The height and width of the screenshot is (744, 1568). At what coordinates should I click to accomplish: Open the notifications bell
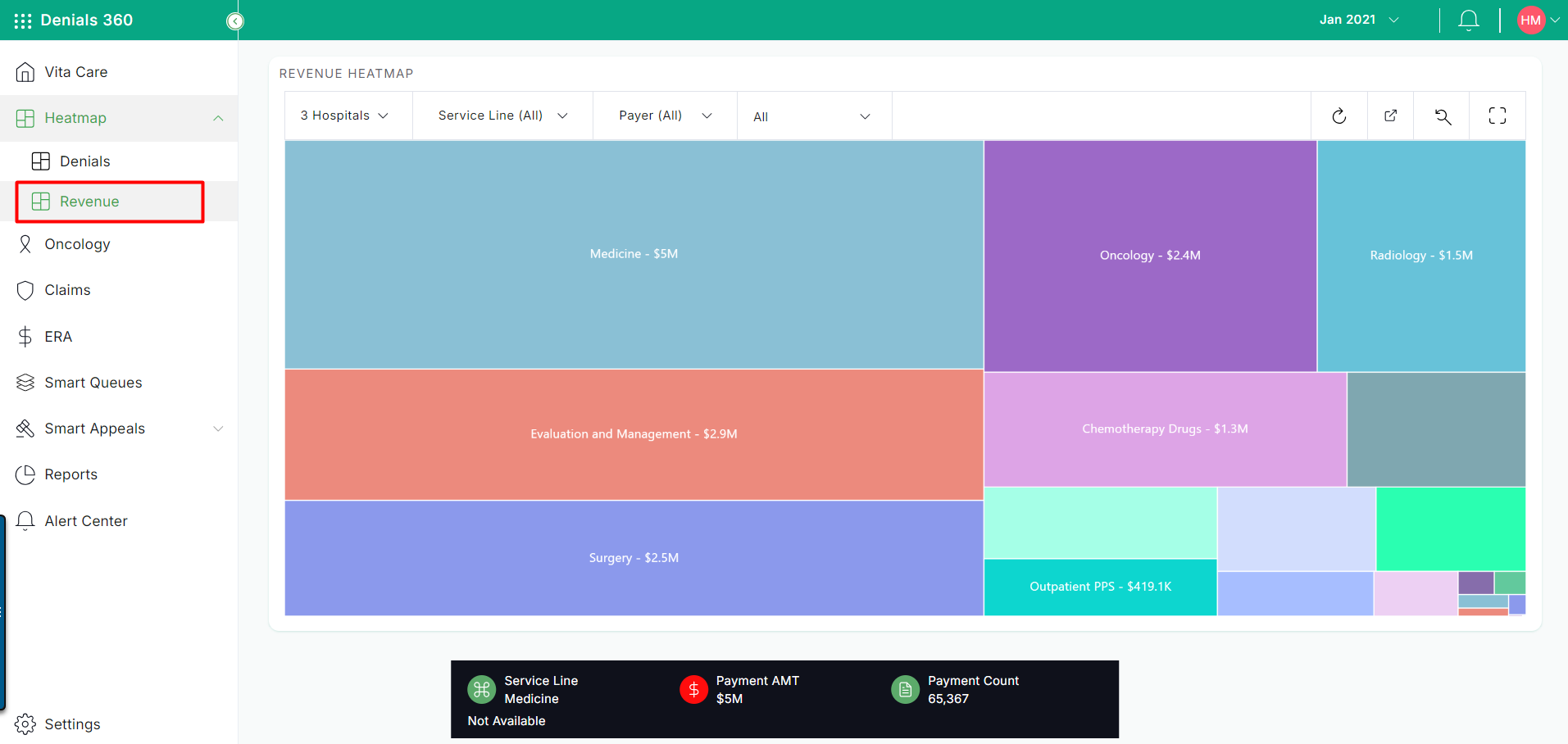click(1468, 20)
